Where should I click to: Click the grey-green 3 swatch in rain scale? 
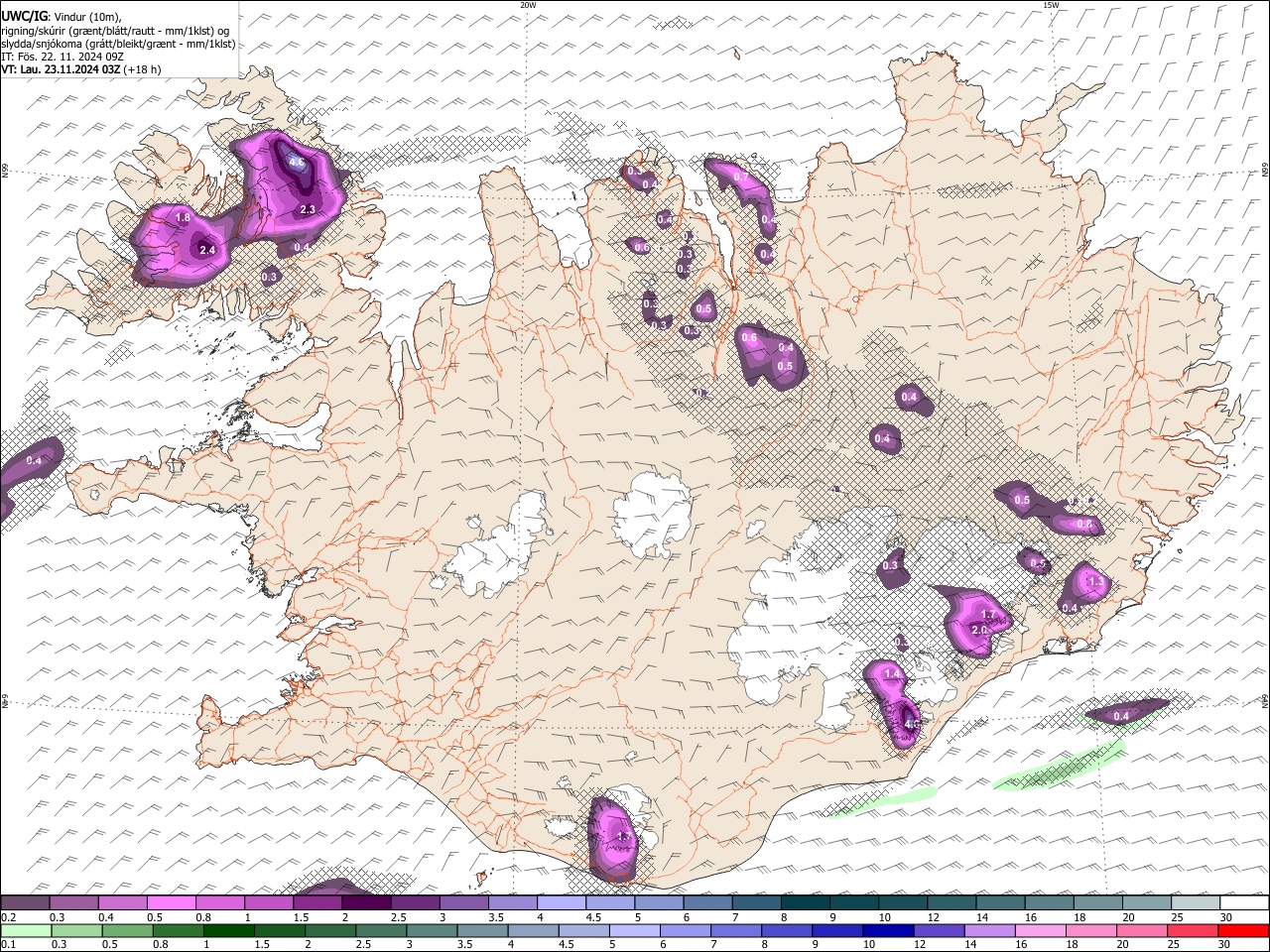tap(433, 930)
